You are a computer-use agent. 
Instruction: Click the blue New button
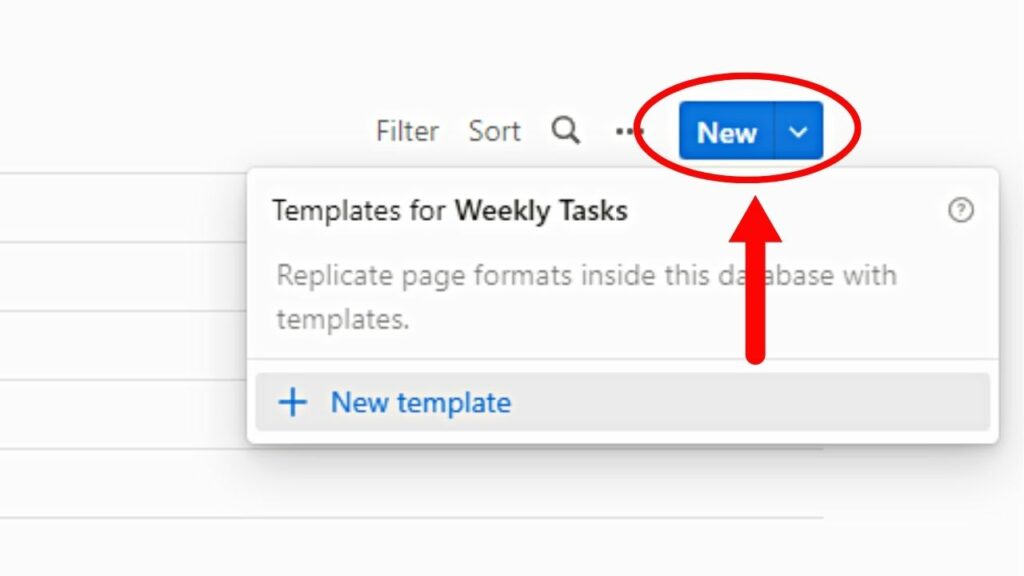pyautogui.click(x=728, y=131)
